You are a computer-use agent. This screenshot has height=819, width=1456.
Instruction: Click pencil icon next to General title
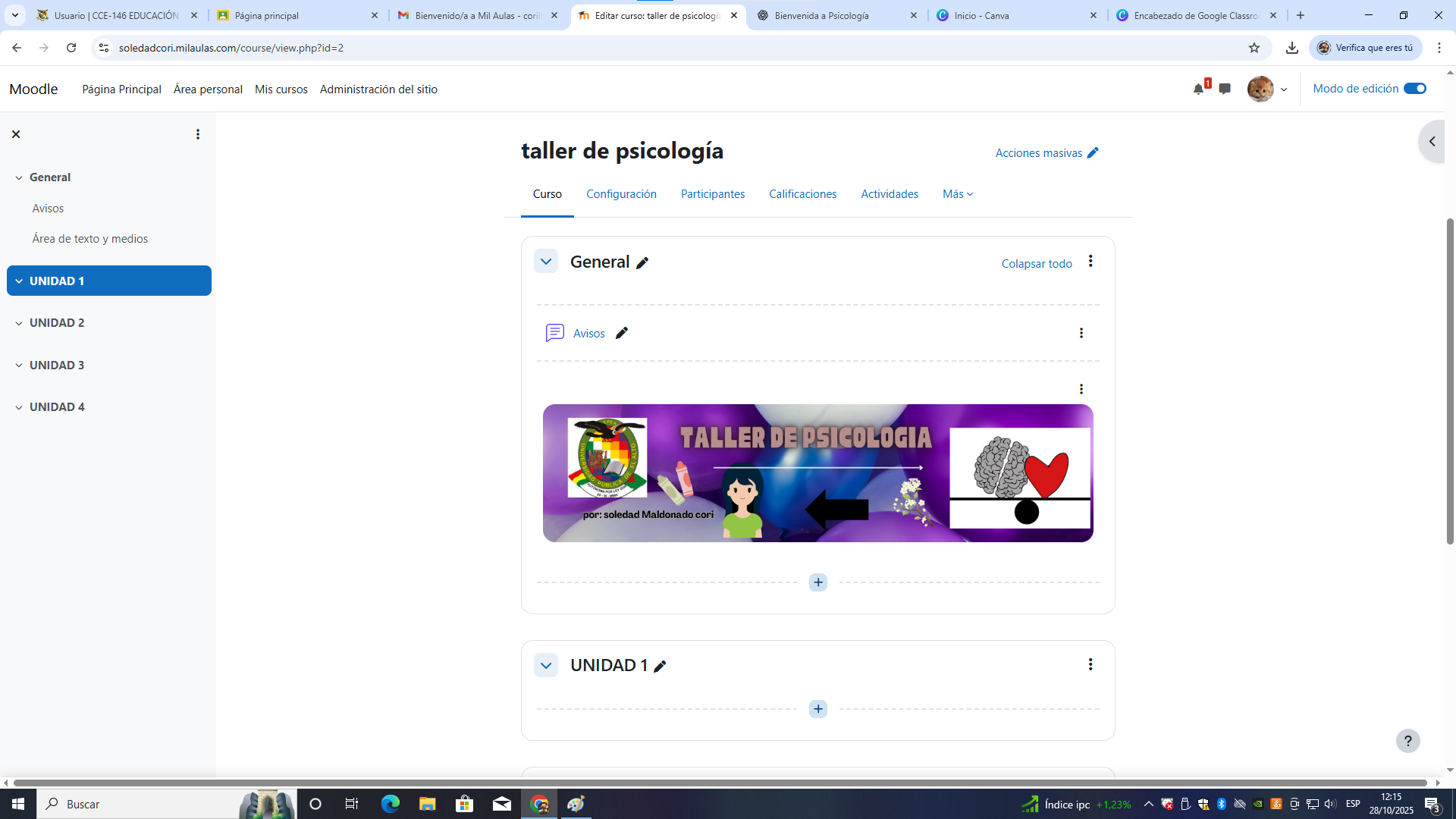point(642,263)
